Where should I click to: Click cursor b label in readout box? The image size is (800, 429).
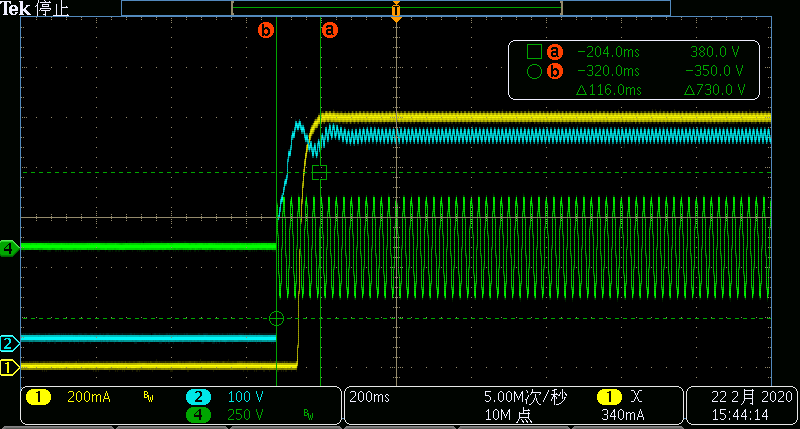tap(555, 71)
